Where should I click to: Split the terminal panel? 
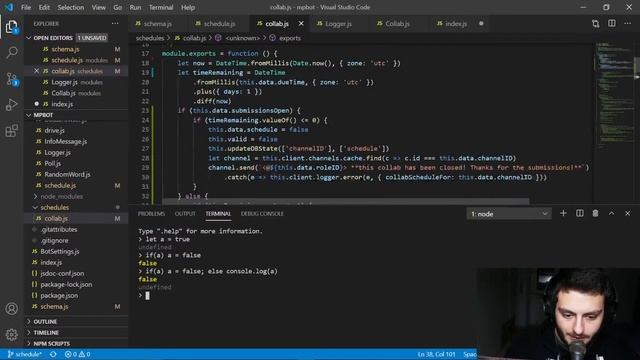coord(580,213)
